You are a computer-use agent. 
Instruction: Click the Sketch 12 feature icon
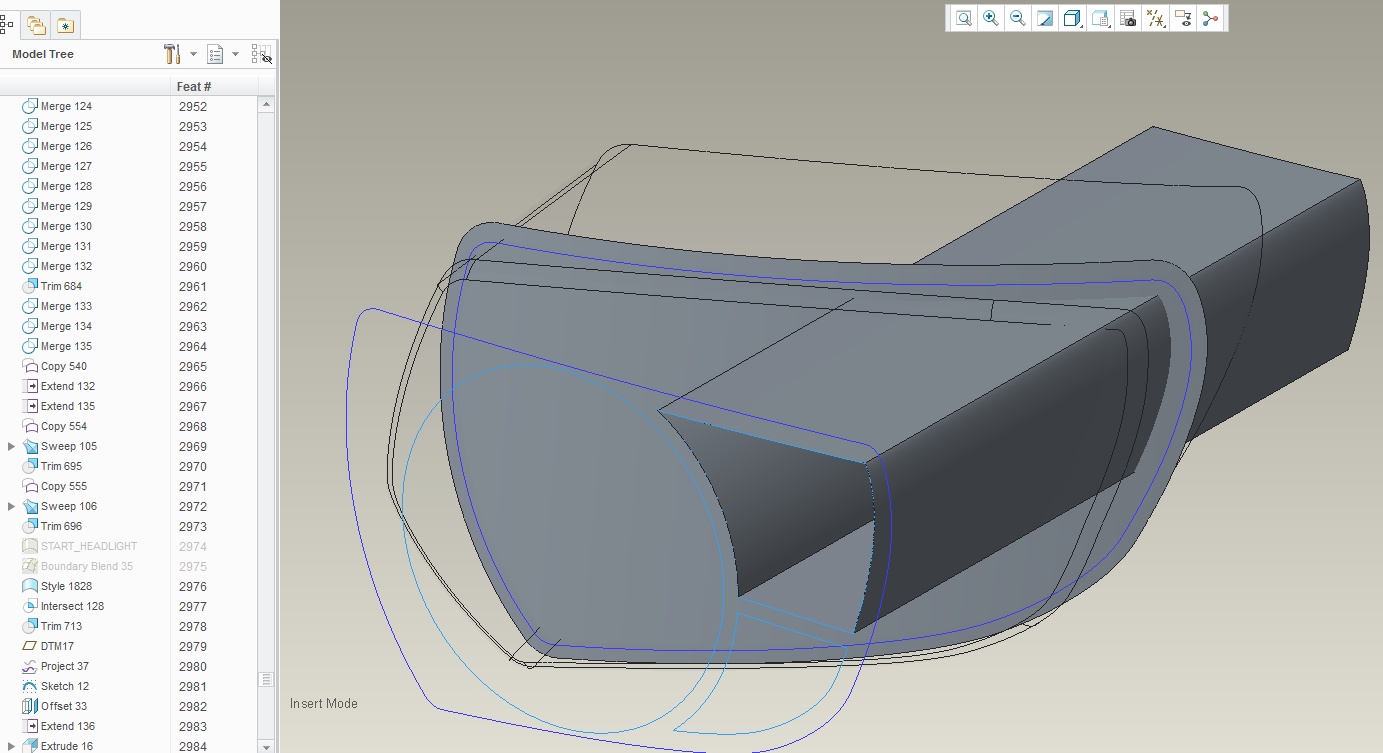[x=30, y=686]
